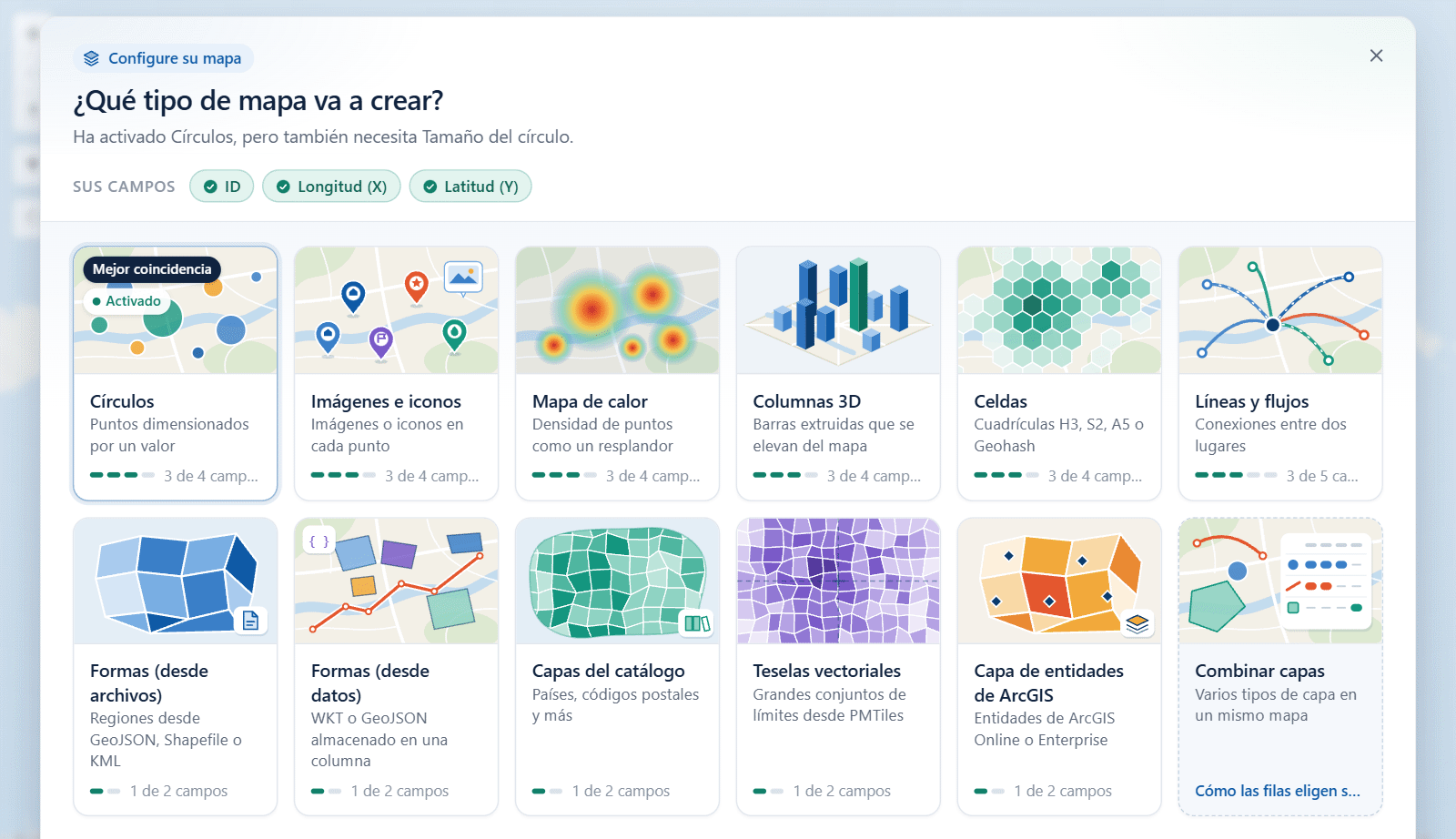The height and width of the screenshot is (839, 1456).
Task: Click the checkmark icon in Longitud chip
Action: coord(283,187)
